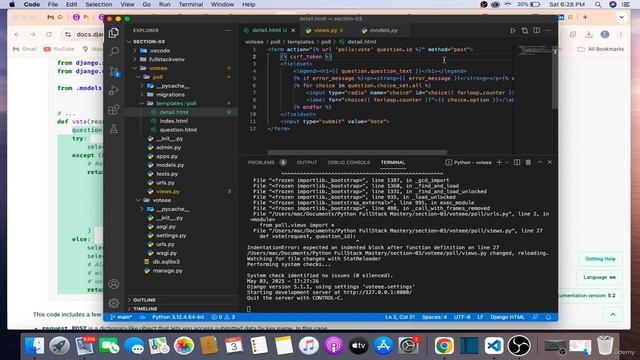The image size is (640, 360).
Task: Open index.html in the Explorer
Action: click(174, 121)
